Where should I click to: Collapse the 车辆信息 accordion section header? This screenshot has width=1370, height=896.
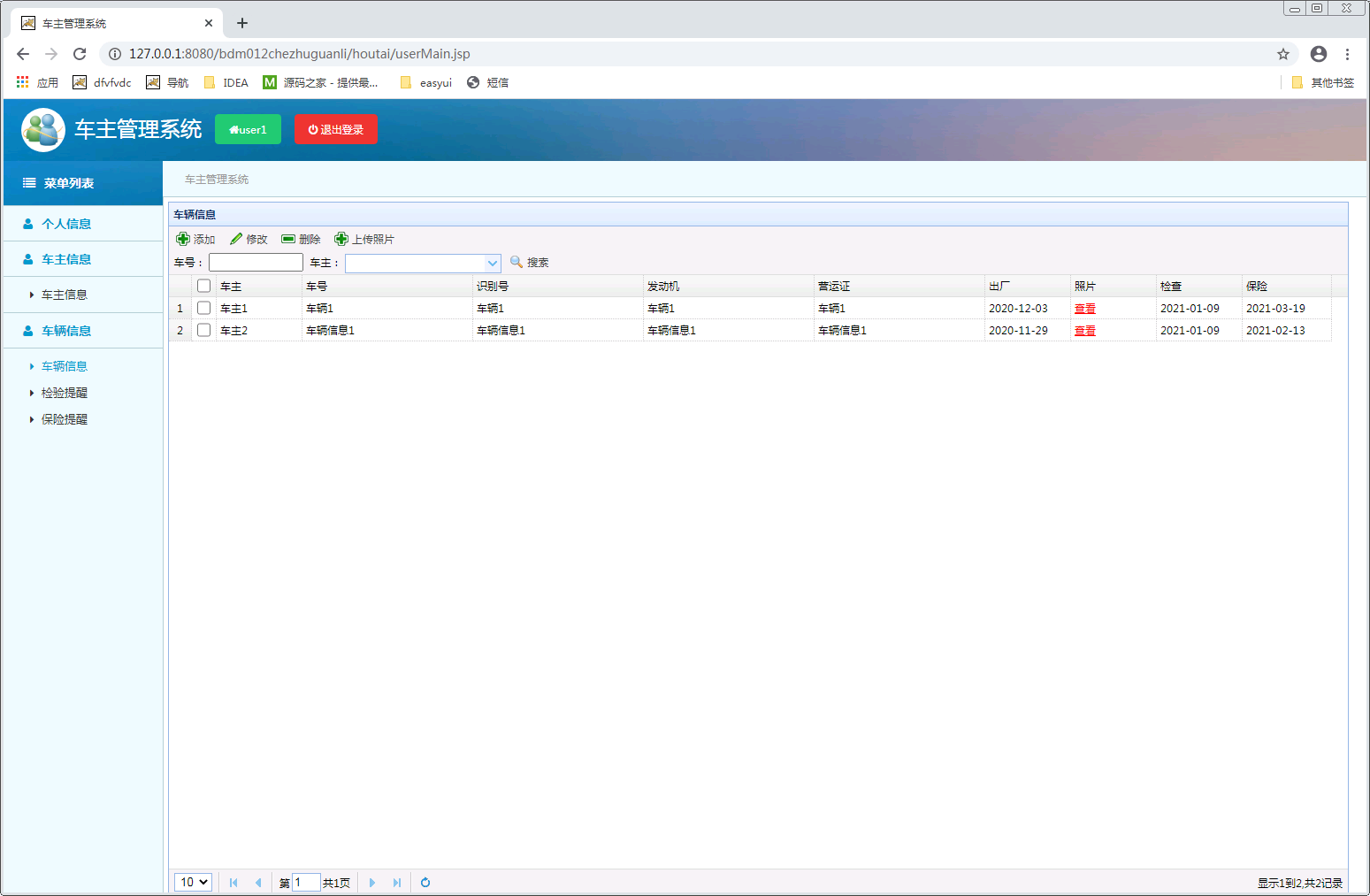(83, 331)
